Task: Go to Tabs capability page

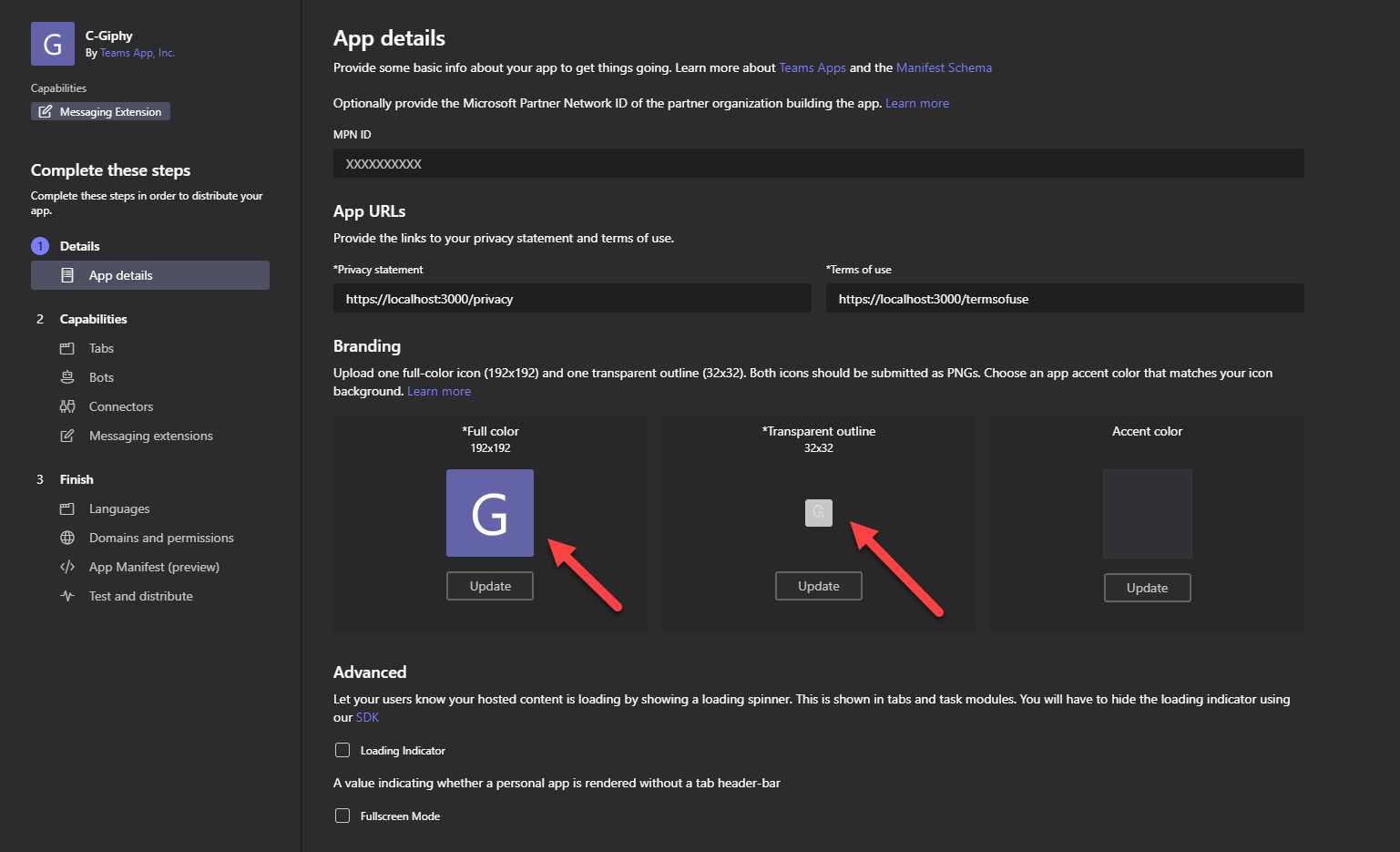Action: coord(101,348)
